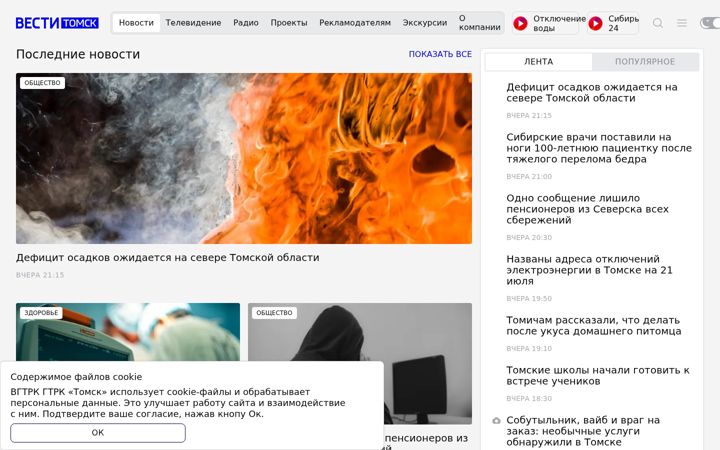The width and height of the screenshot is (720, 450).
Task: Open the Радио menu item
Action: click(246, 22)
